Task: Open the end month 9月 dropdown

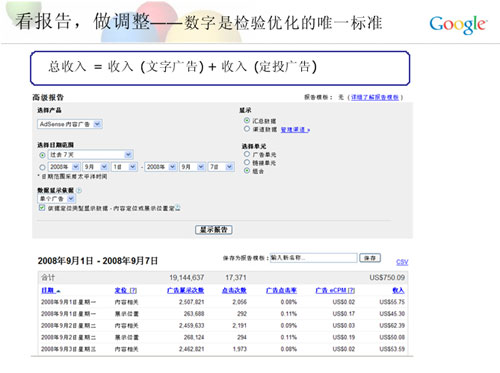Action: point(192,167)
